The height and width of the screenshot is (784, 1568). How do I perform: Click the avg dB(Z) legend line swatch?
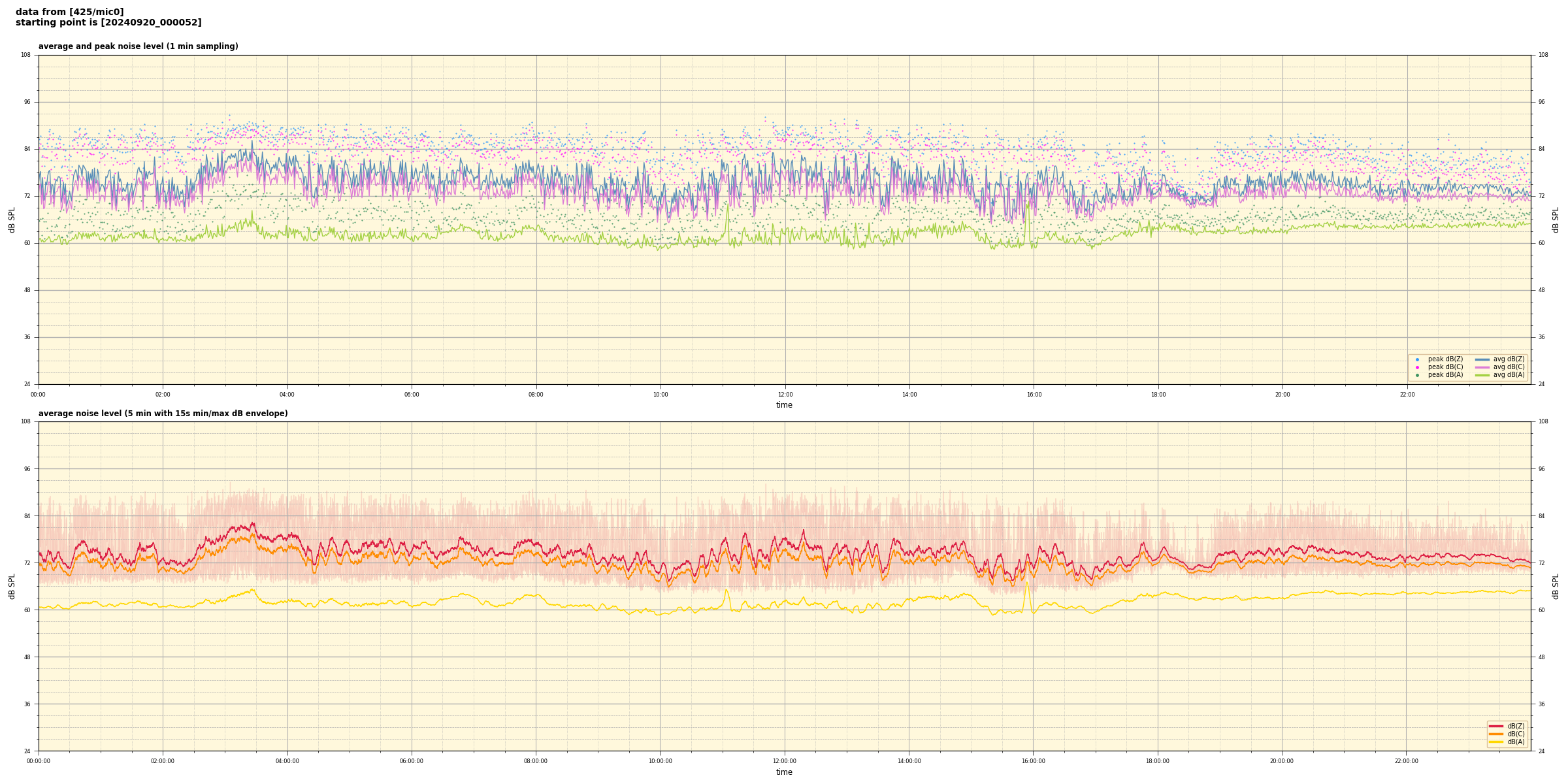[1482, 359]
